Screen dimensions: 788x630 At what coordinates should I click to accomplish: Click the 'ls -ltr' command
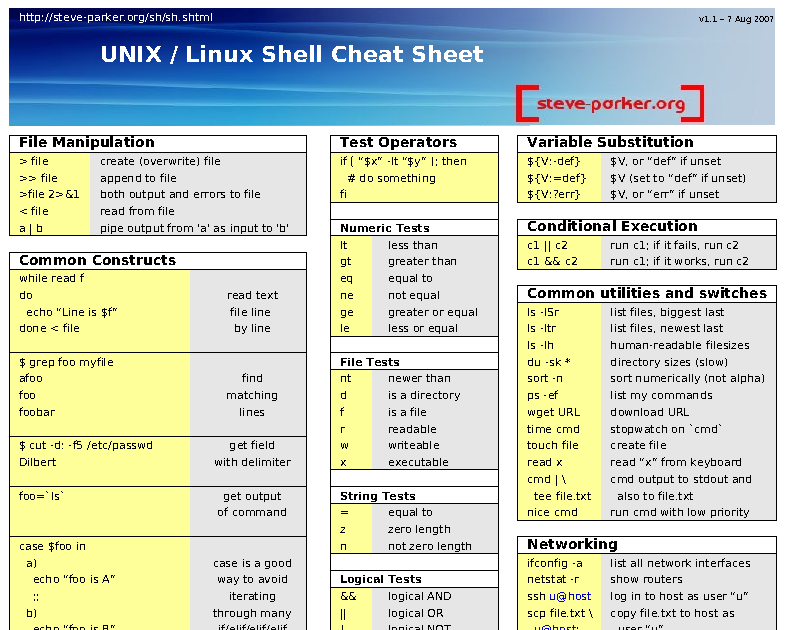[x=541, y=328]
